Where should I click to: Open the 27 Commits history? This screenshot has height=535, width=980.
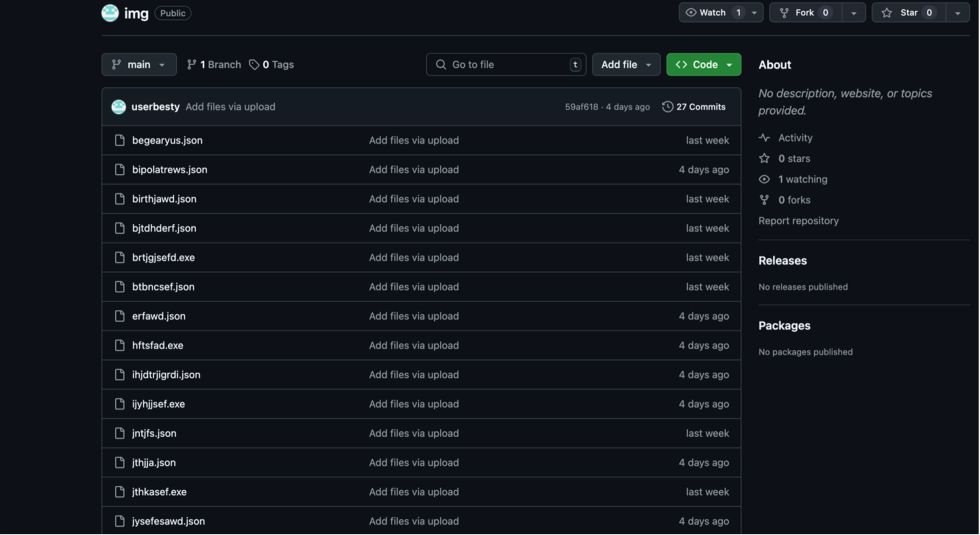point(693,107)
